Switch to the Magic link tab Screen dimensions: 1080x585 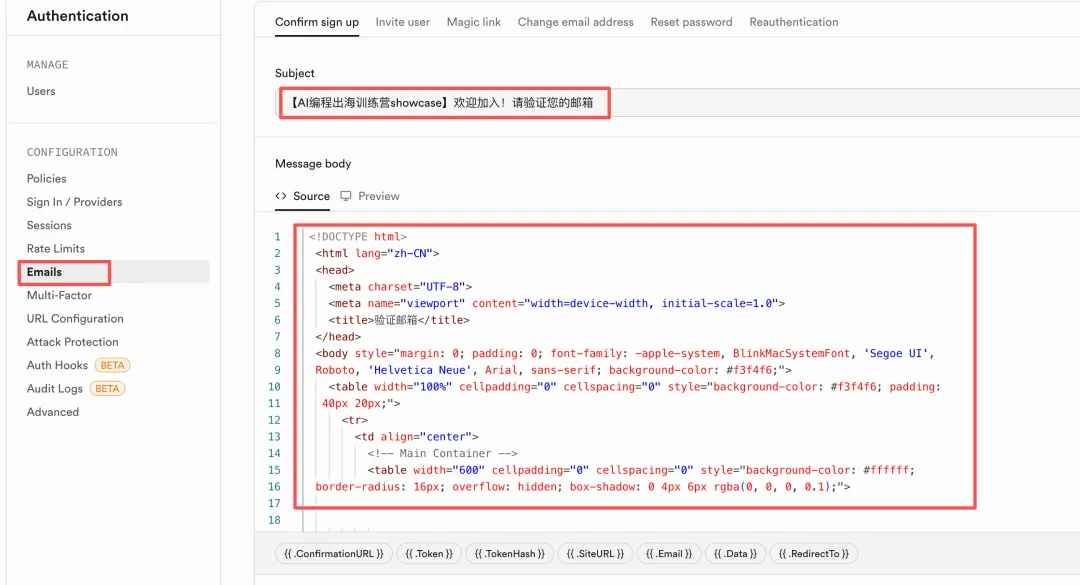pos(474,22)
